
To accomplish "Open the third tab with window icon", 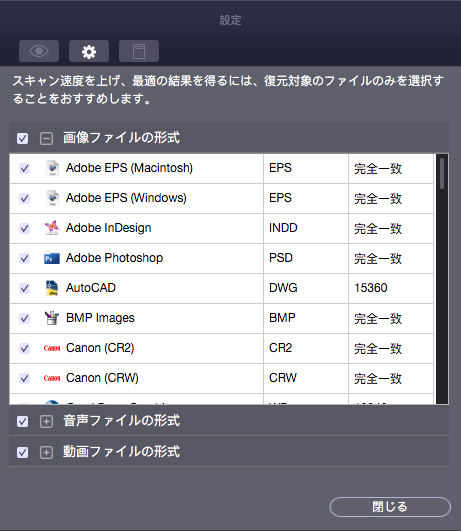I will [x=139, y=51].
